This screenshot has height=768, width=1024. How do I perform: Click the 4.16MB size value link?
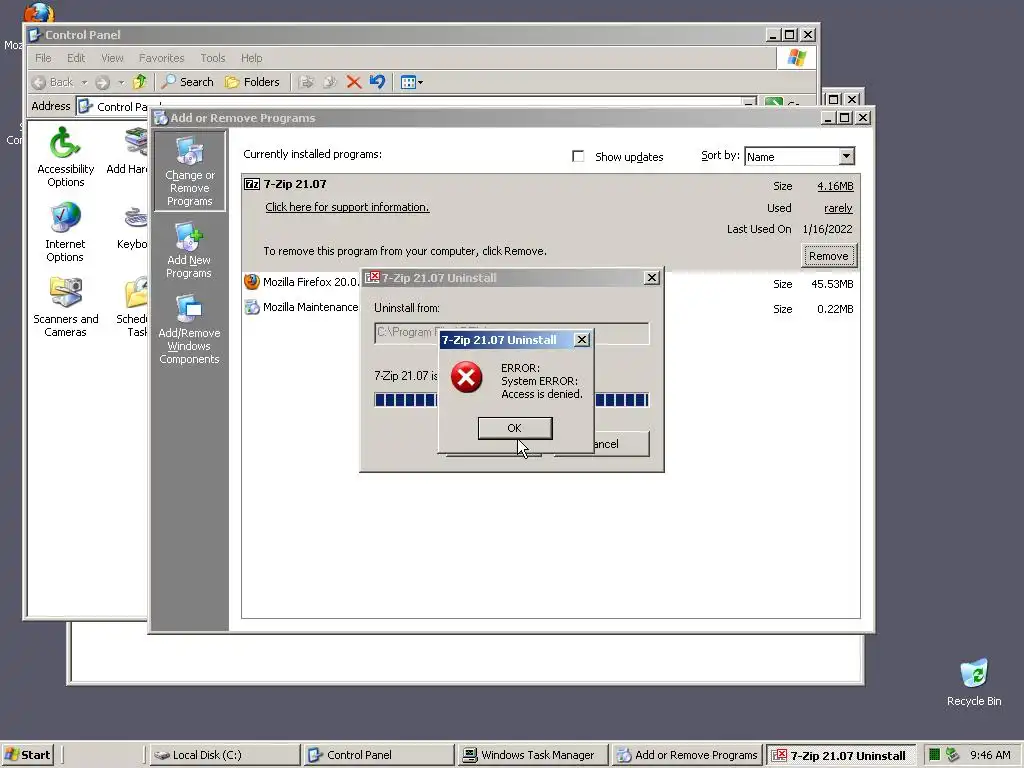pos(835,186)
